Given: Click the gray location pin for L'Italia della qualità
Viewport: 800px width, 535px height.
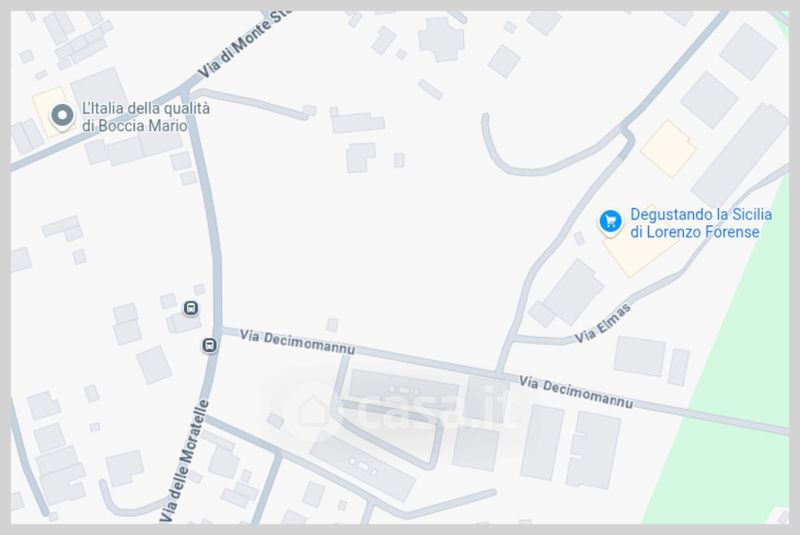Looking at the screenshot, I should tap(62, 116).
